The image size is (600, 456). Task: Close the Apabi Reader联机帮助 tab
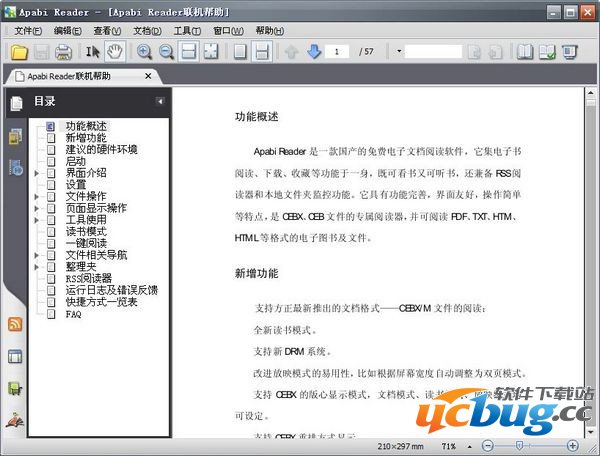(148, 76)
